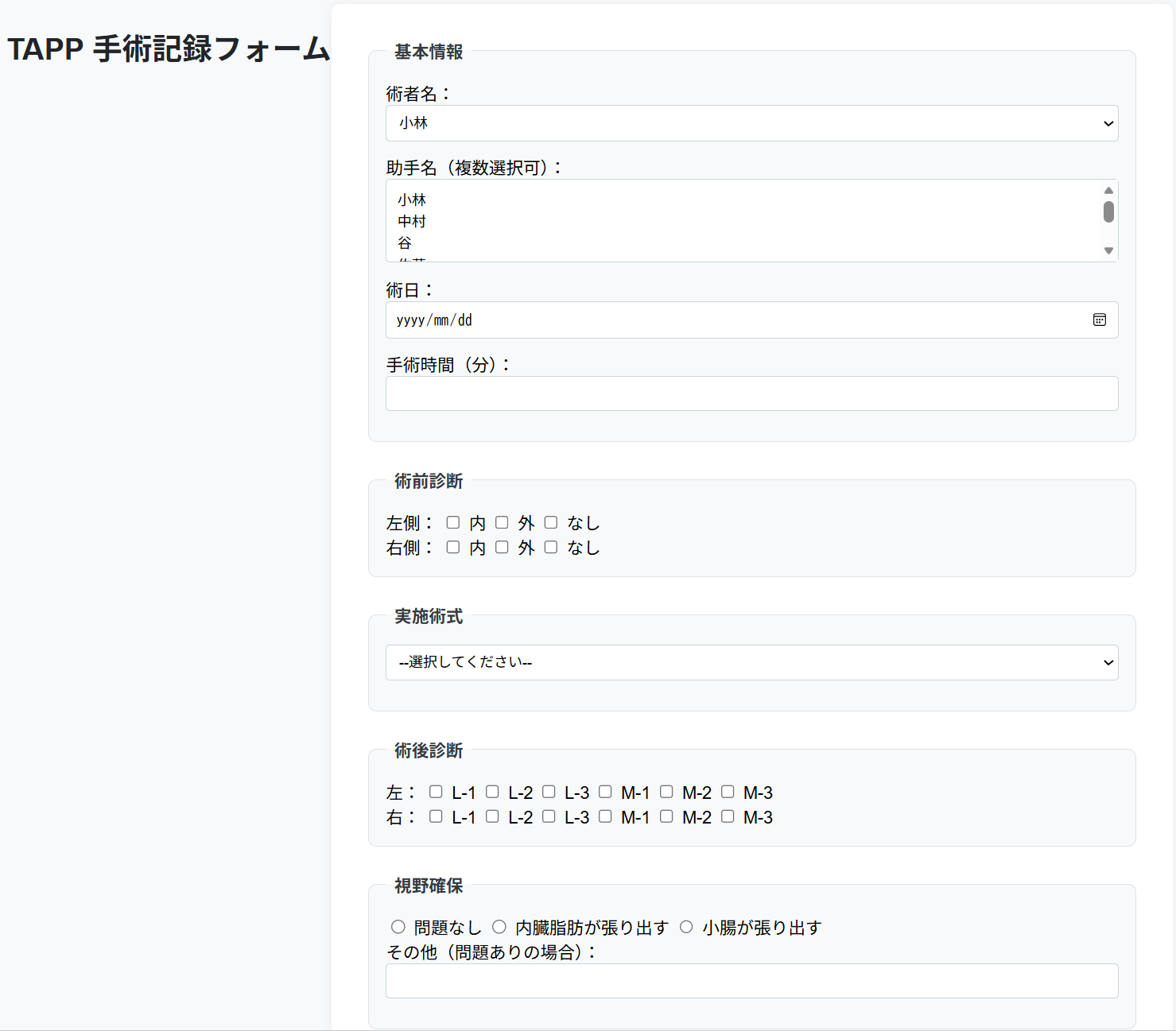1176x1031 pixels.
Task: Check なし for 左側 in 術前診断
Action: point(551,522)
